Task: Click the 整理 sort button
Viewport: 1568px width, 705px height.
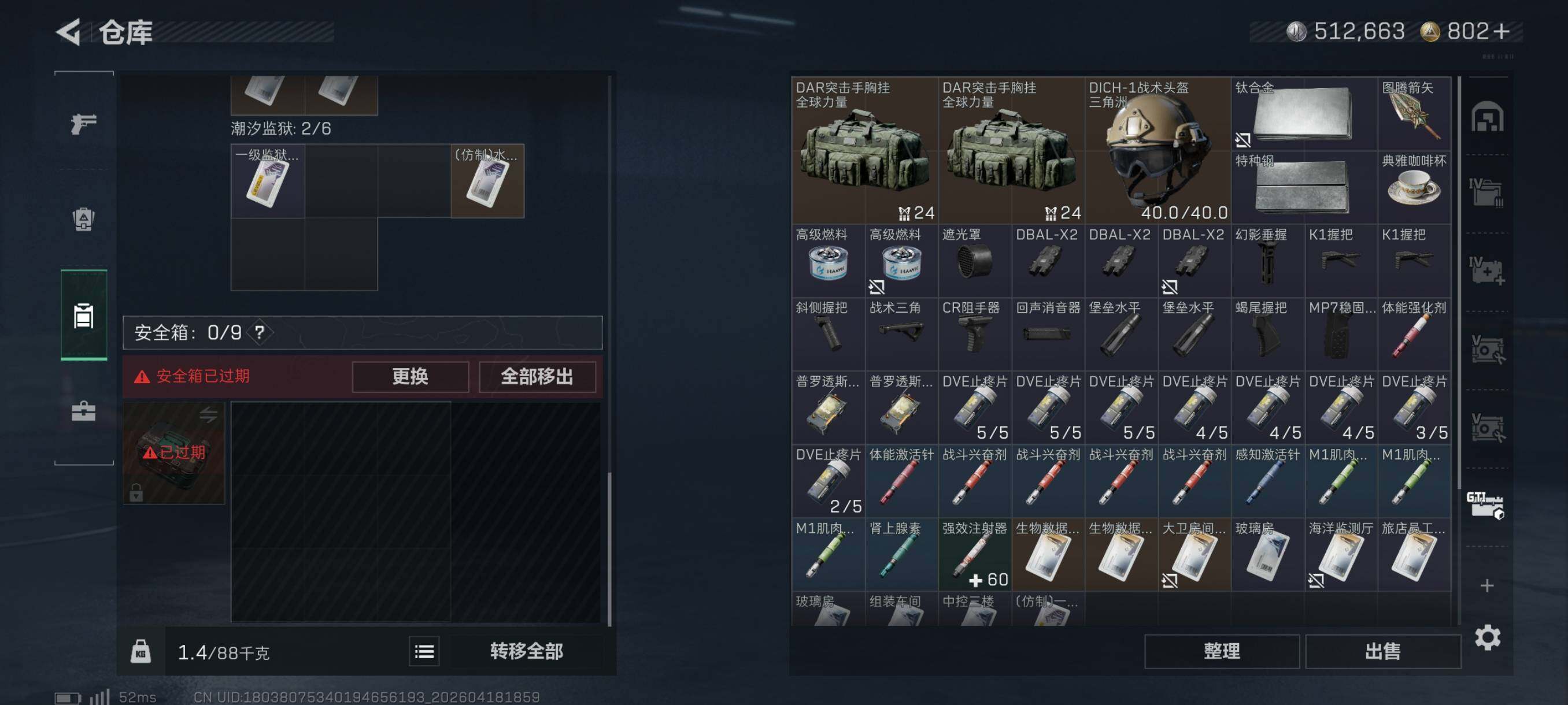Action: (1222, 651)
